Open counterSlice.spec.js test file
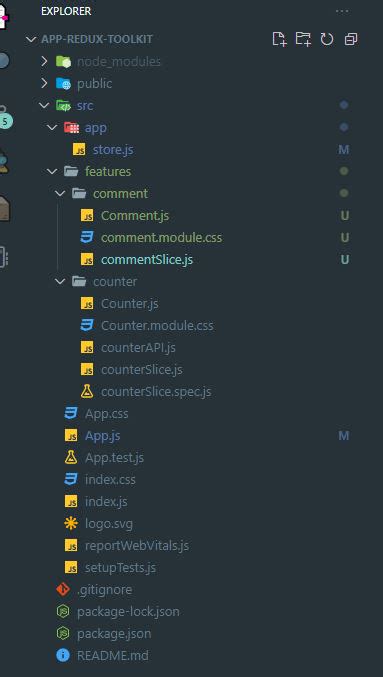This screenshot has width=383, height=677. point(156,392)
